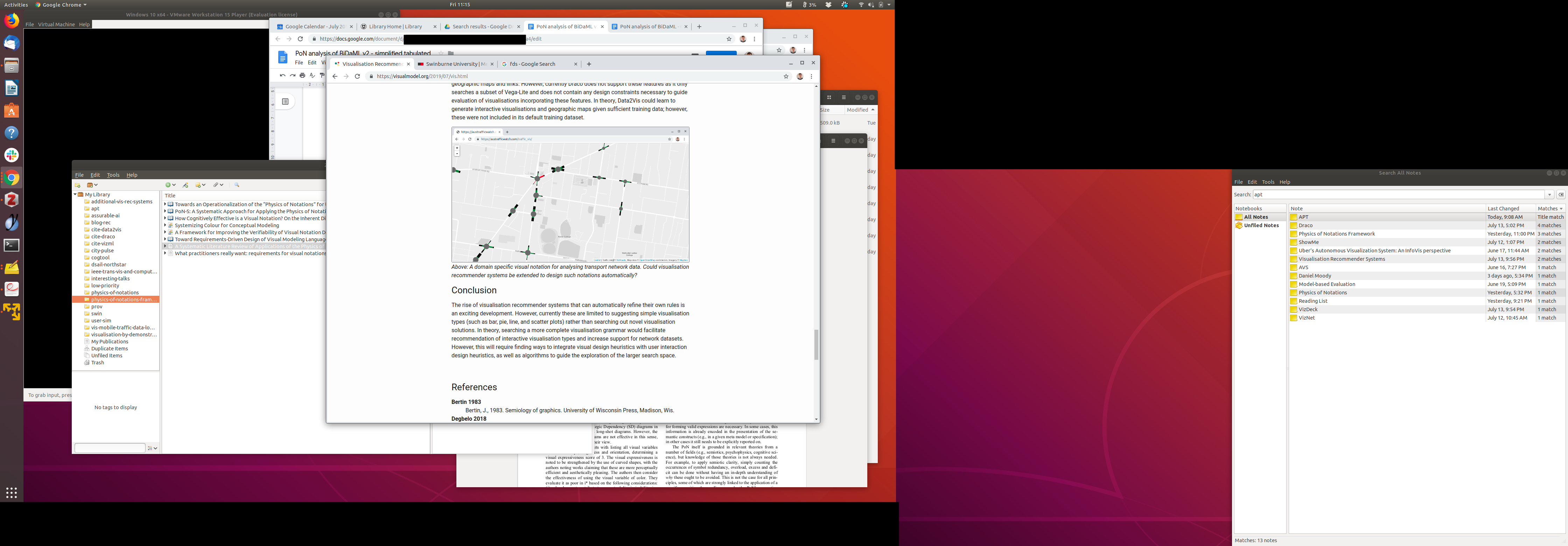Screen dimensions: 1568x546
Task: Expand the Systemizing Colour for Conceptual Modeling item
Action: [x=165, y=225]
